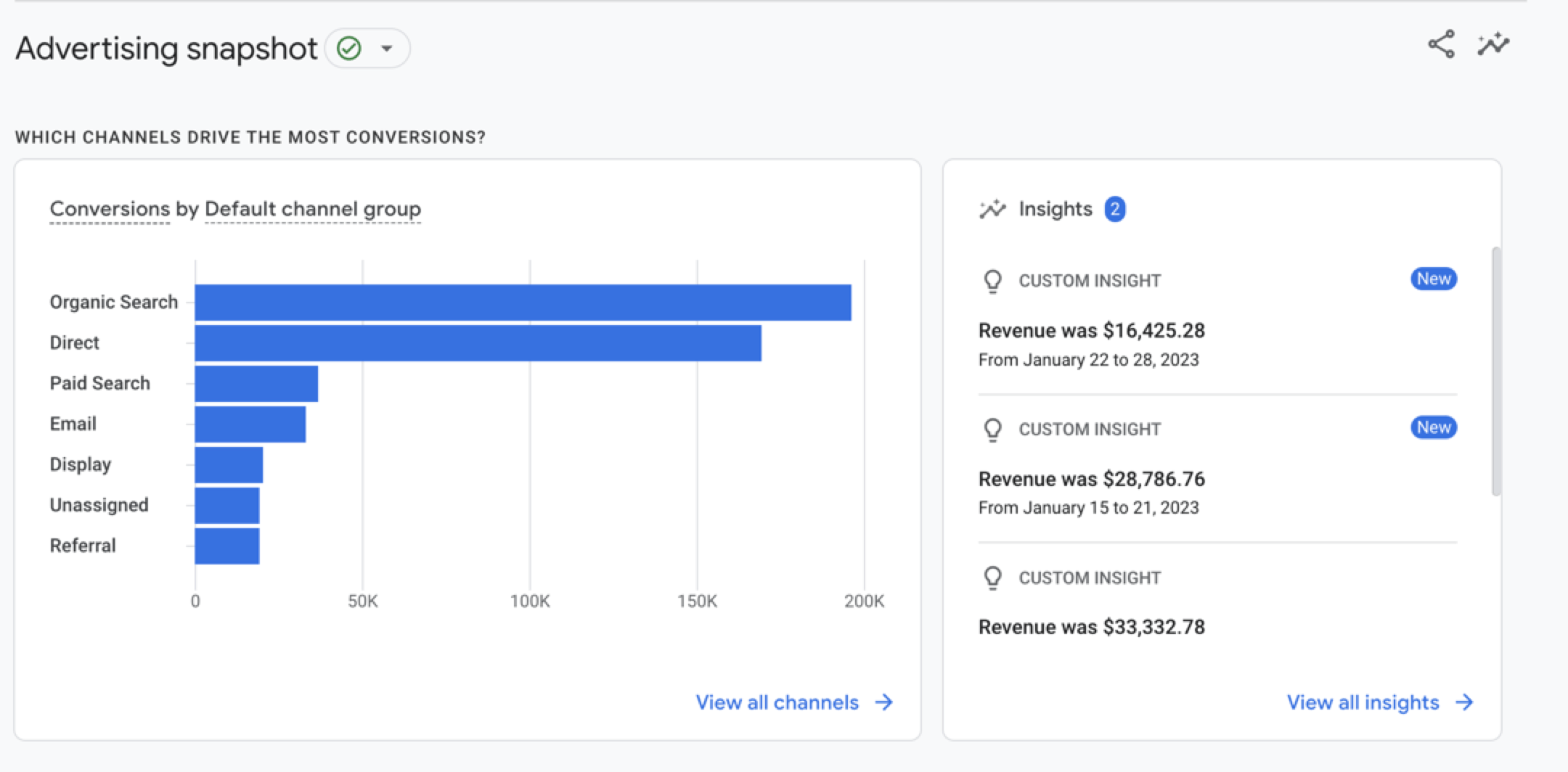
Task: Click the lightbulb icon beside $28,786.76 insight
Action: pyautogui.click(x=992, y=430)
